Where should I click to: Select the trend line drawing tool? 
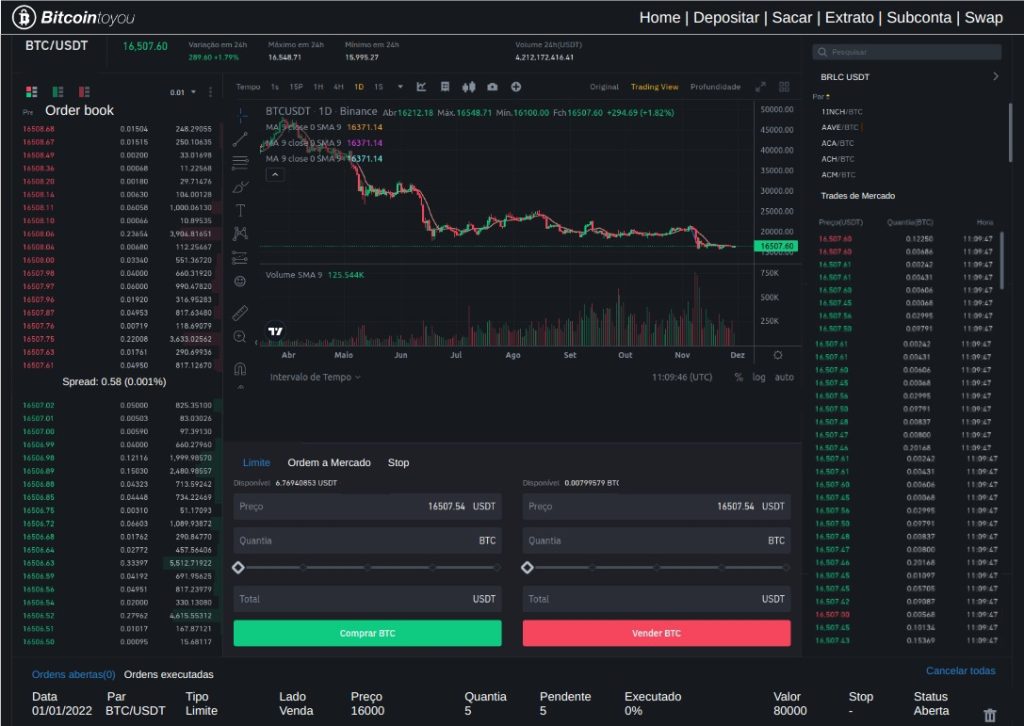240,138
